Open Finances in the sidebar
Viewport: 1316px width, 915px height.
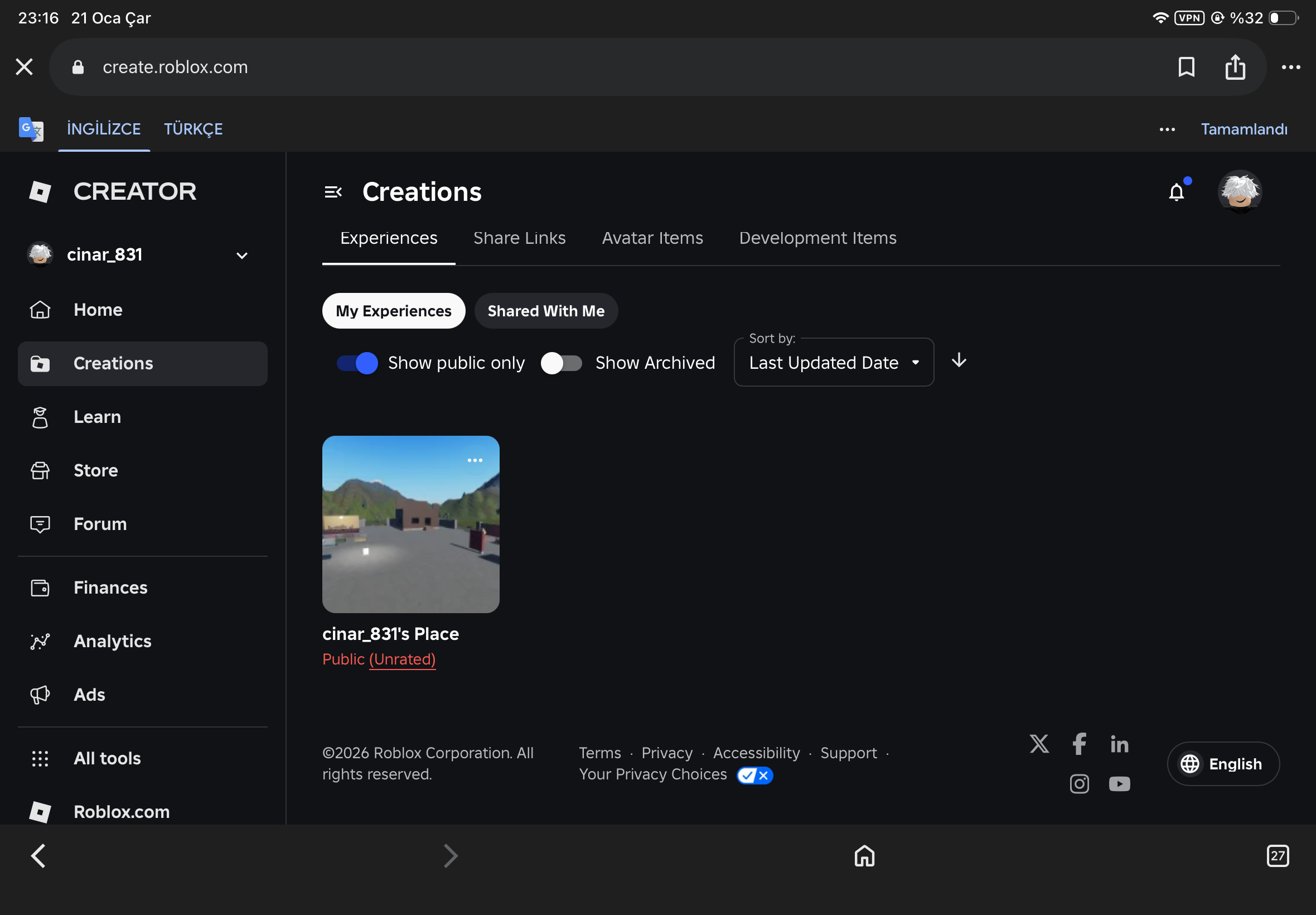click(x=142, y=587)
